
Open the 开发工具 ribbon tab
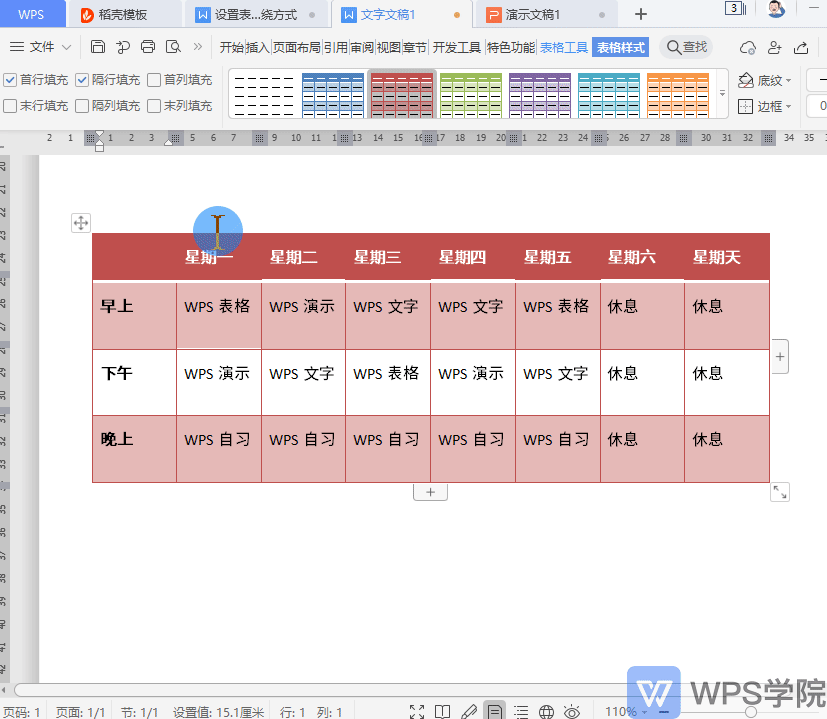tap(457, 47)
